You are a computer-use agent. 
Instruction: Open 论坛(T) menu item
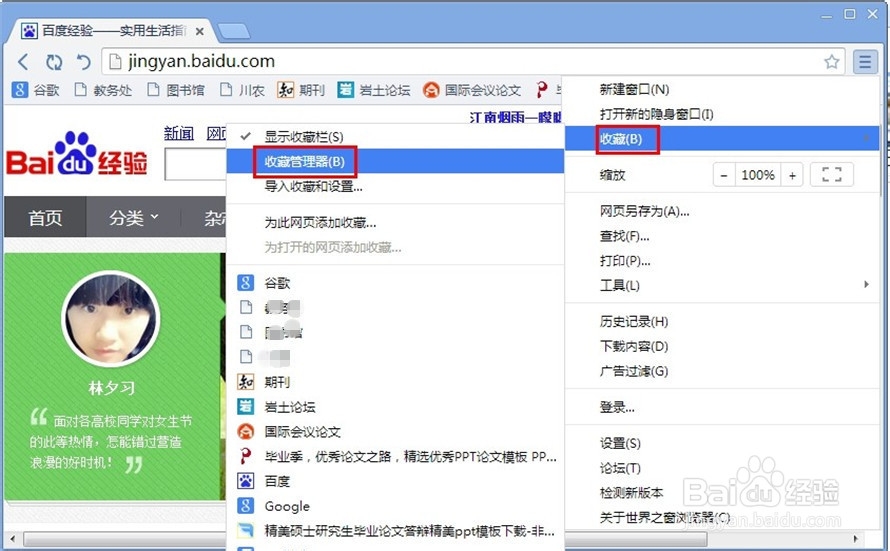[722, 468]
